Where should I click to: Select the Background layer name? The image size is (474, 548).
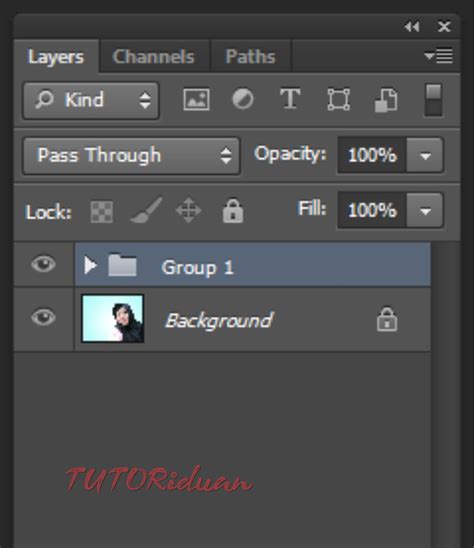[219, 320]
